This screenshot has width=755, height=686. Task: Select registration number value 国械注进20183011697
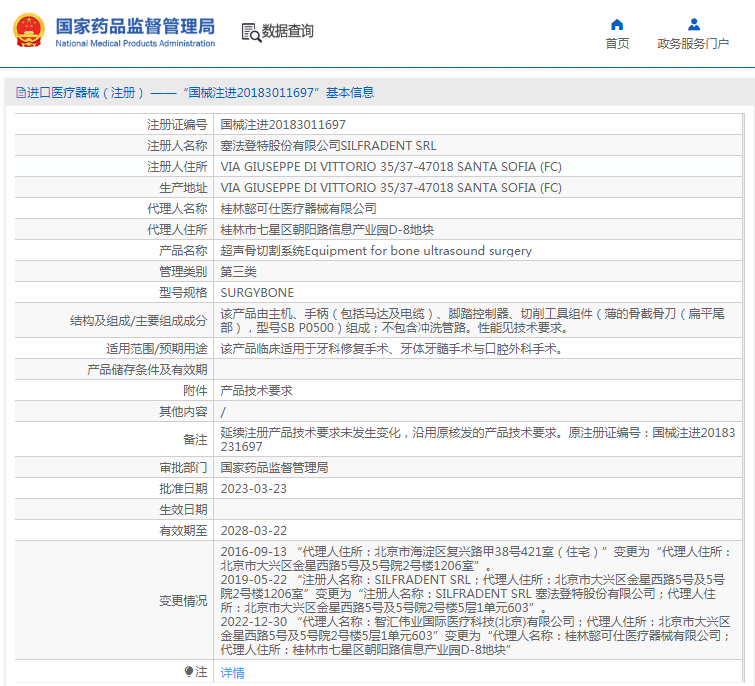click(283, 125)
